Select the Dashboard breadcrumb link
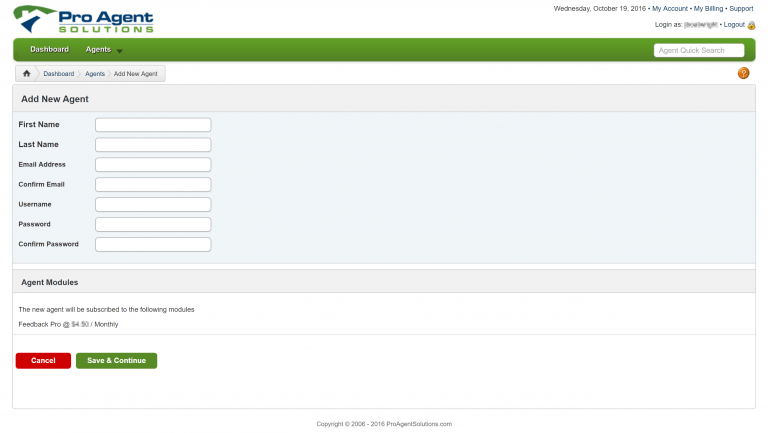 tap(58, 74)
